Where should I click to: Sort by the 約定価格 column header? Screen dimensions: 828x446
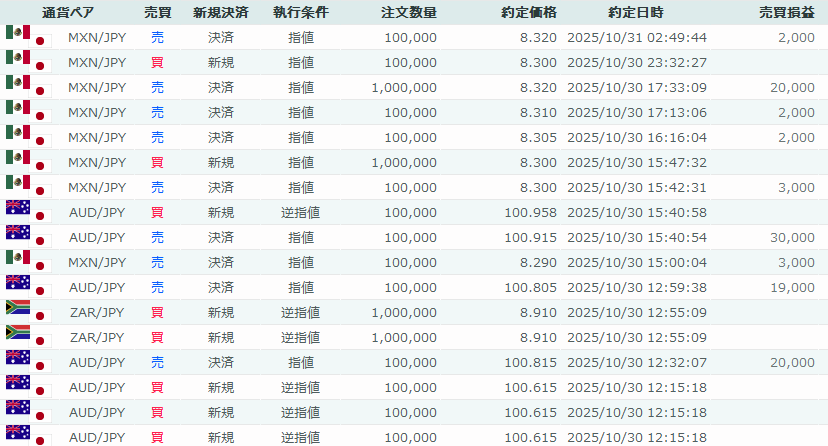[x=529, y=13]
